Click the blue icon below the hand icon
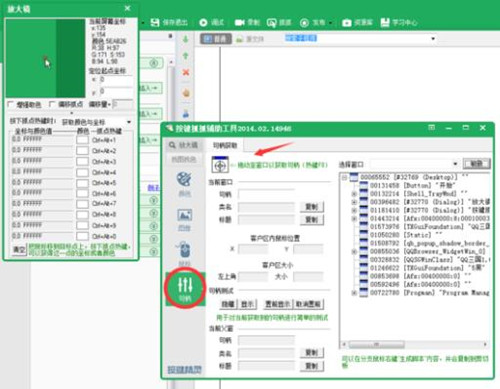Screen dimensions: 500x389 (186, 114)
